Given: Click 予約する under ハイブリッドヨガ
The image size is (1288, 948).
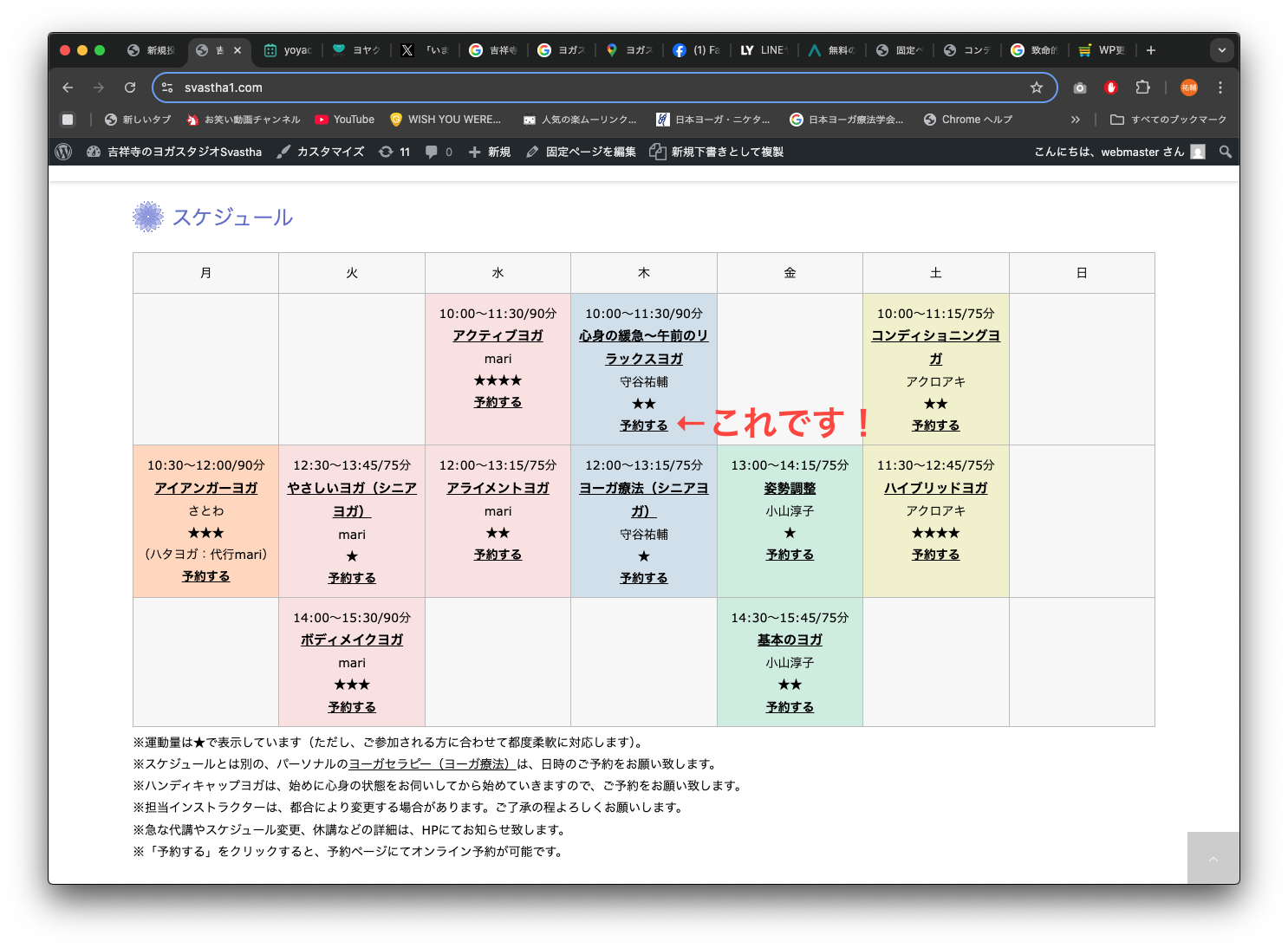Looking at the screenshot, I should [935, 555].
